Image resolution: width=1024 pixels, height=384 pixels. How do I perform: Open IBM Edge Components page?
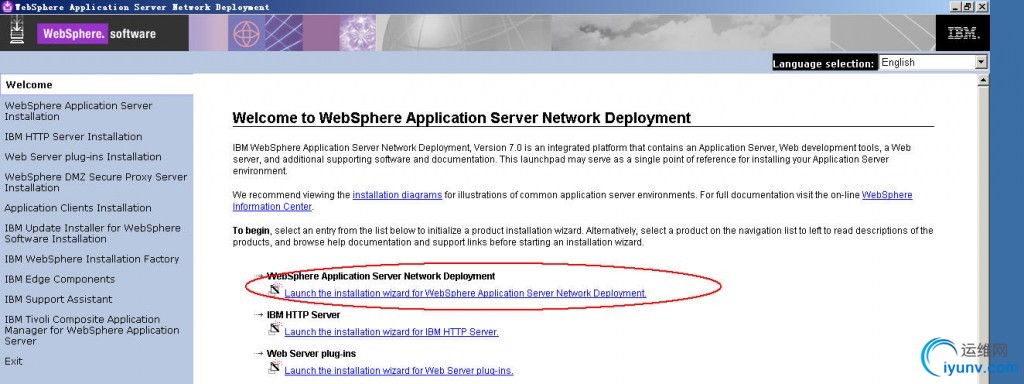tap(59, 279)
